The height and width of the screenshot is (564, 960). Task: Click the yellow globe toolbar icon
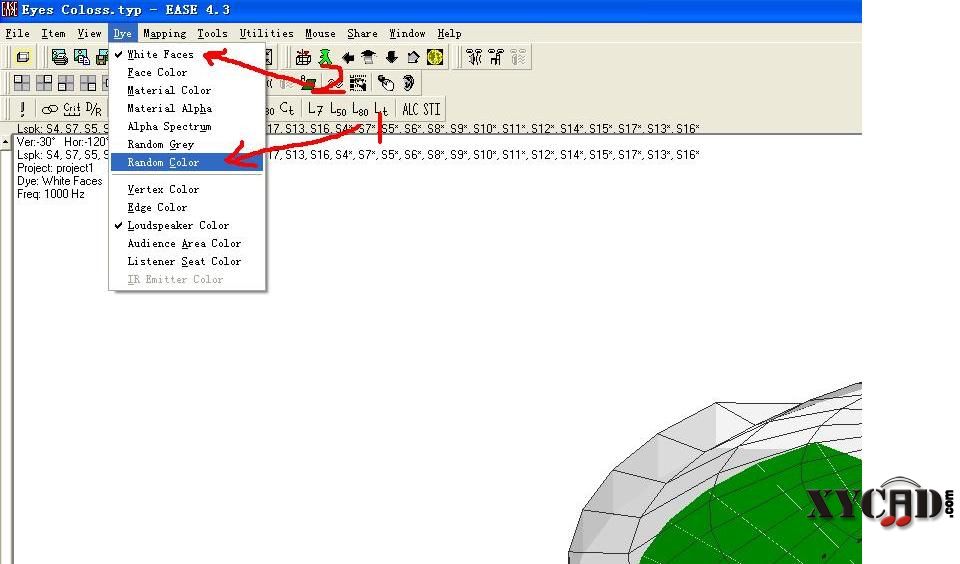(x=435, y=58)
